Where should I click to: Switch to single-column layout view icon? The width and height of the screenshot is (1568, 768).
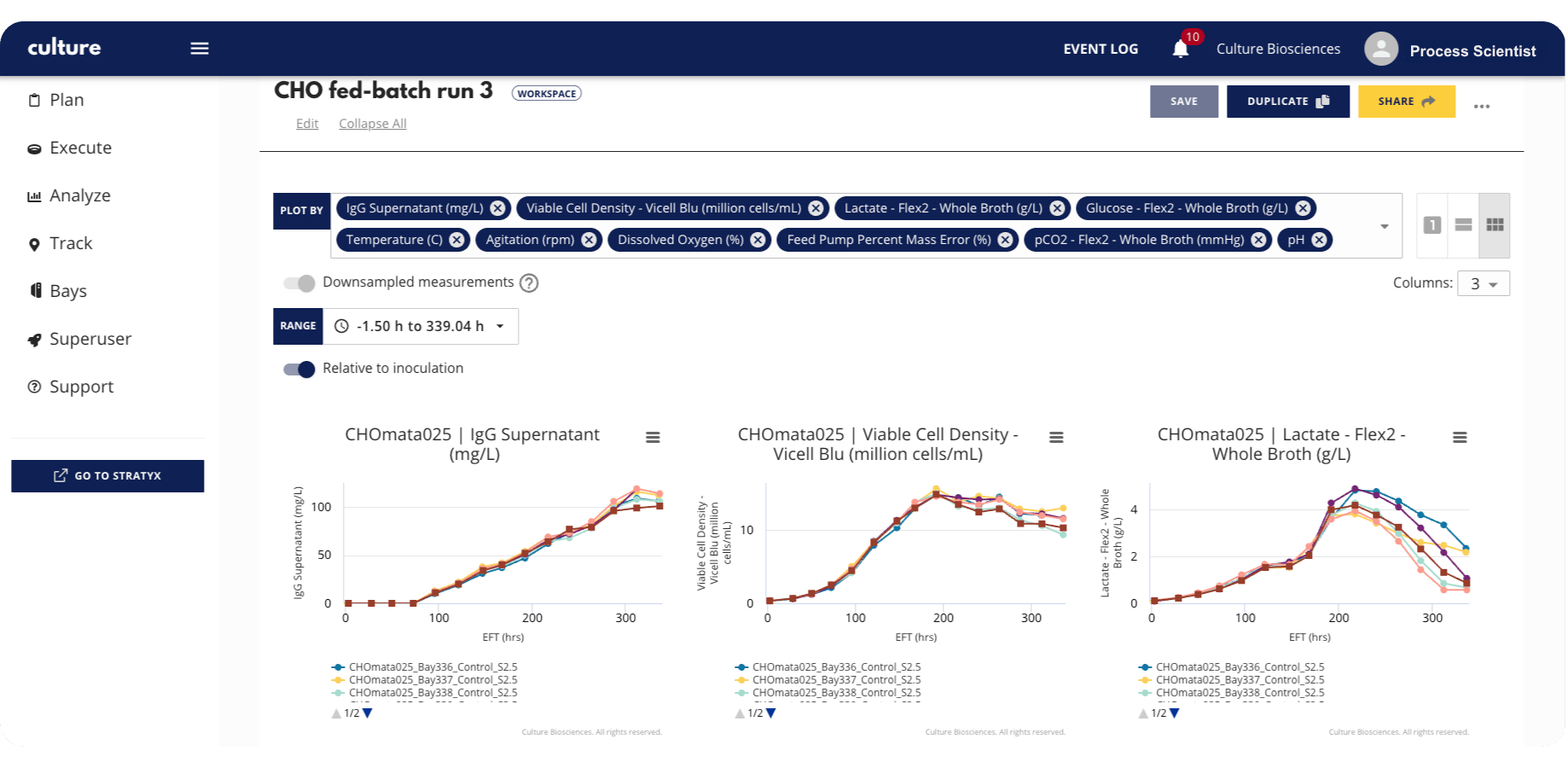coord(1432,225)
